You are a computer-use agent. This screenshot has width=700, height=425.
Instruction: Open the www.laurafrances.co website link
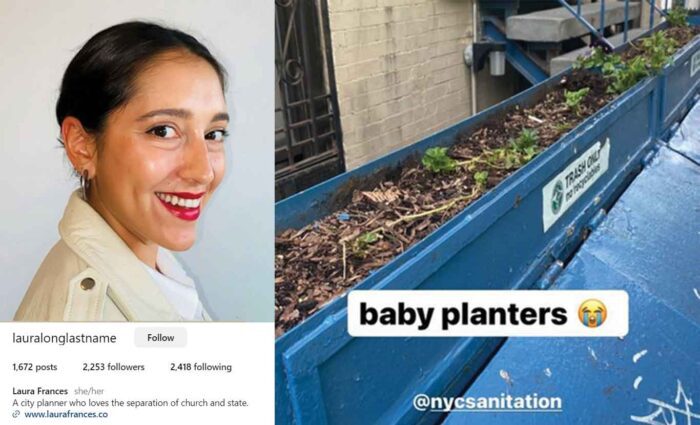[66, 414]
